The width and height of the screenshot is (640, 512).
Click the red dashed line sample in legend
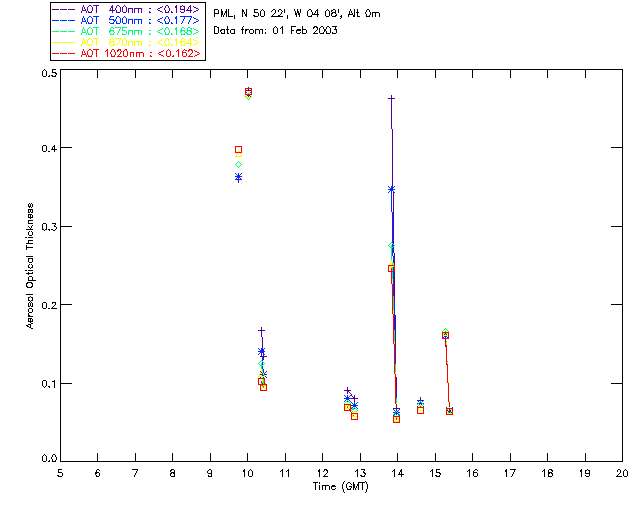(64, 53)
